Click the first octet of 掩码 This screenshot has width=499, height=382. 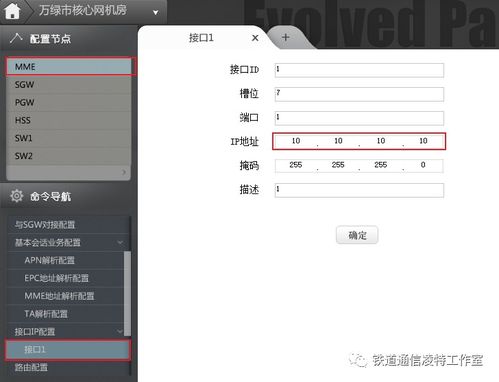(x=296, y=165)
